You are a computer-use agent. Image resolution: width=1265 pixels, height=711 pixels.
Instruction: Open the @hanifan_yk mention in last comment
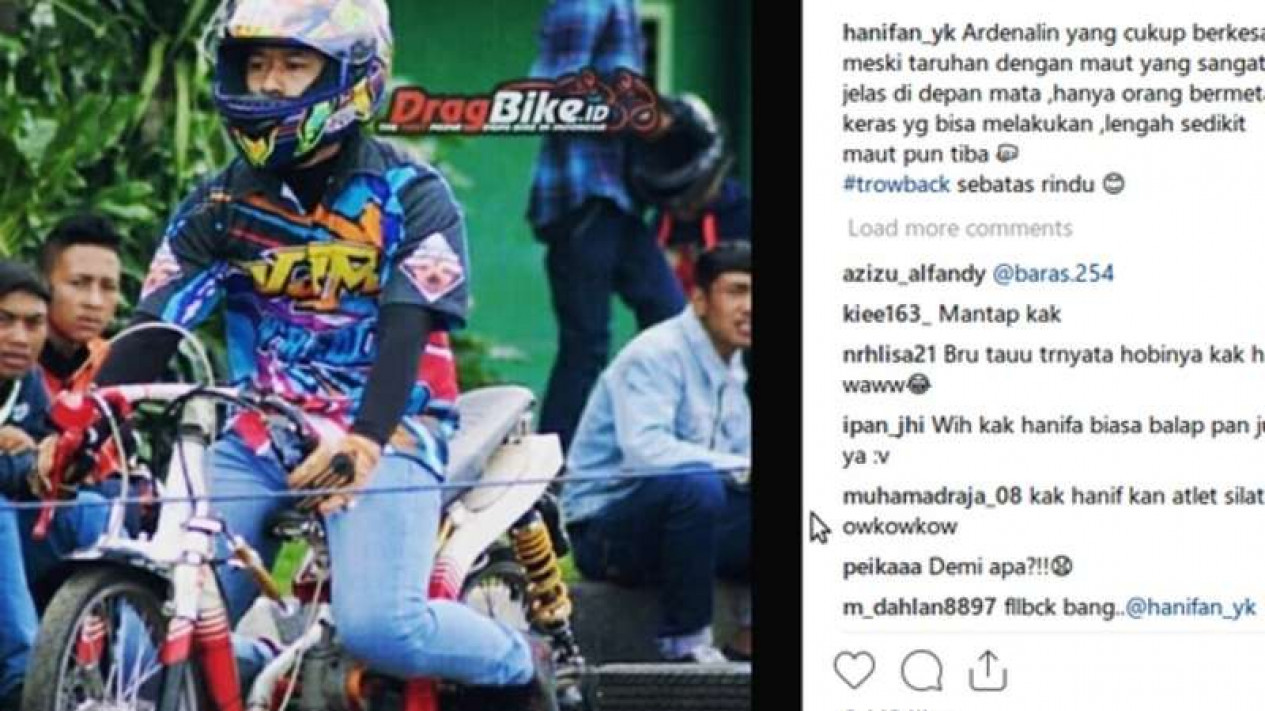(x=1190, y=608)
